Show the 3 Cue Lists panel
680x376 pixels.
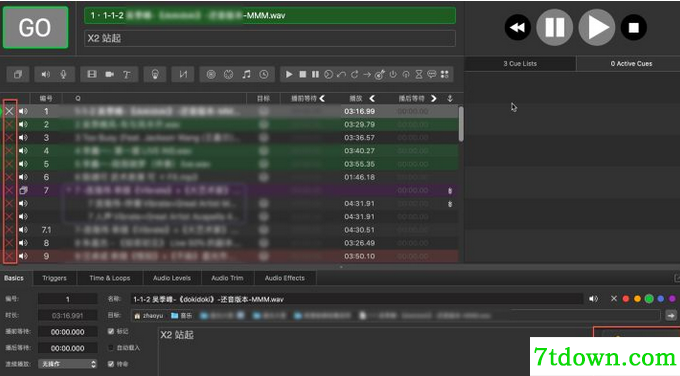(x=520, y=64)
